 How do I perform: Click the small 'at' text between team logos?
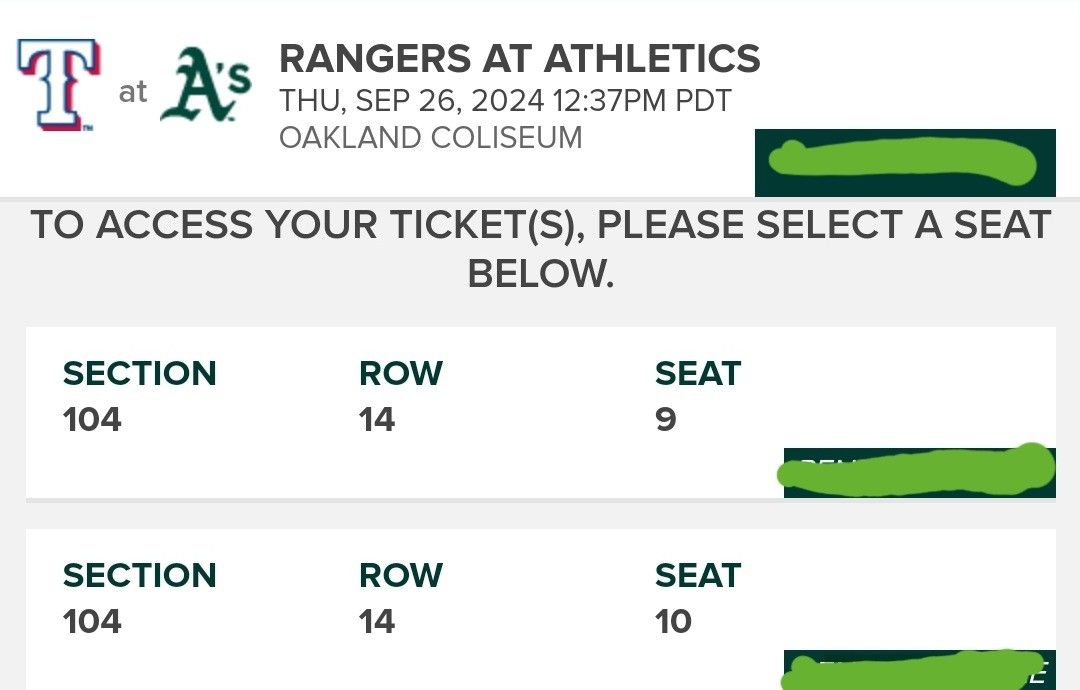pos(133,92)
